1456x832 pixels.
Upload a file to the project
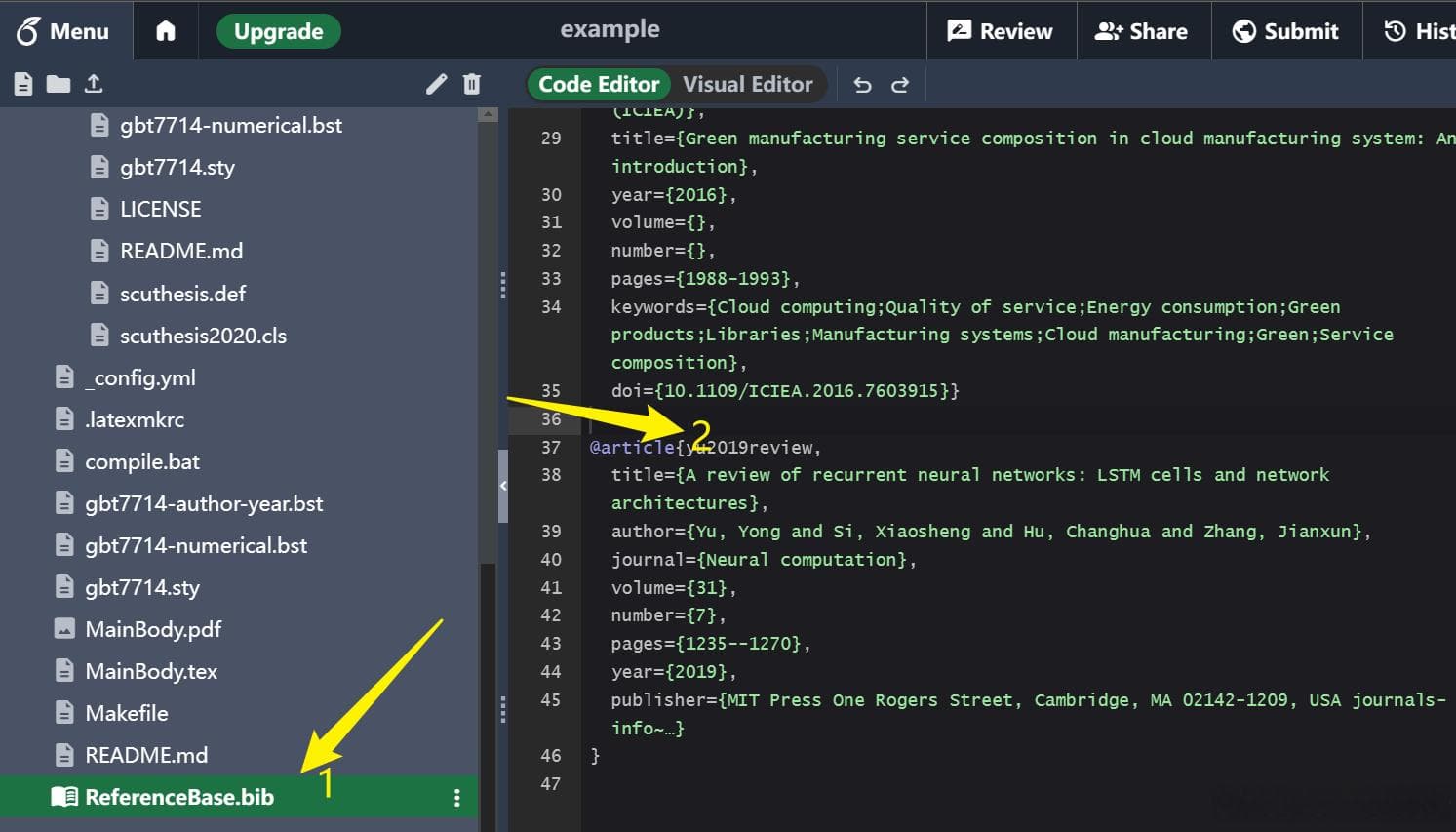pos(94,84)
